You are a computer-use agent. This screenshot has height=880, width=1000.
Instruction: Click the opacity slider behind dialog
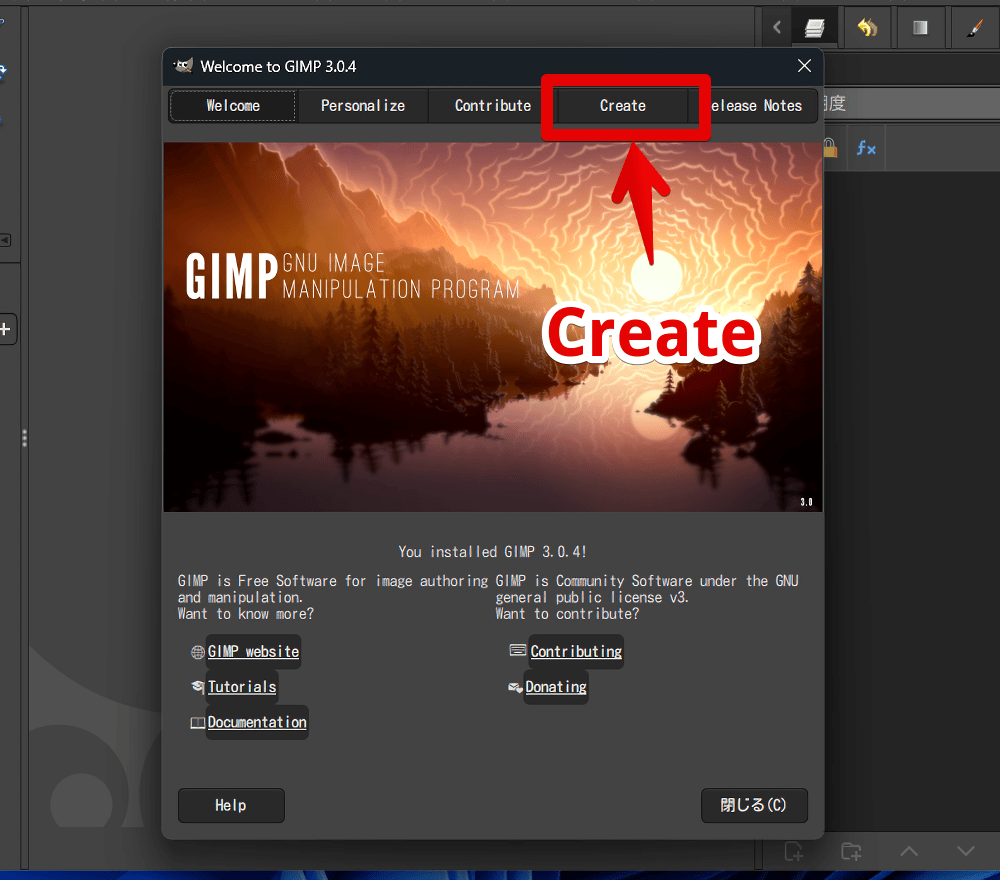911,103
